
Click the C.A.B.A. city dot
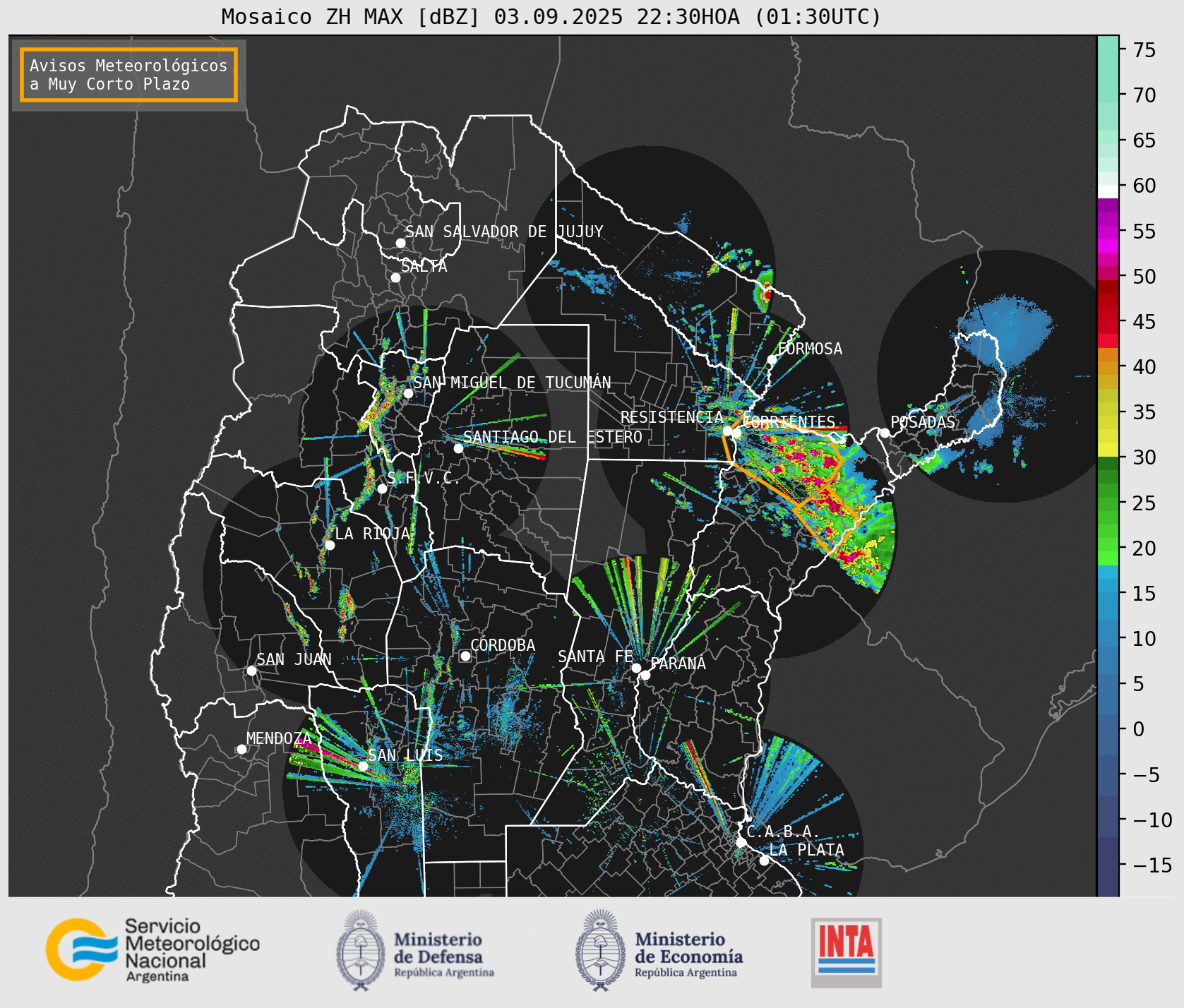click(741, 842)
